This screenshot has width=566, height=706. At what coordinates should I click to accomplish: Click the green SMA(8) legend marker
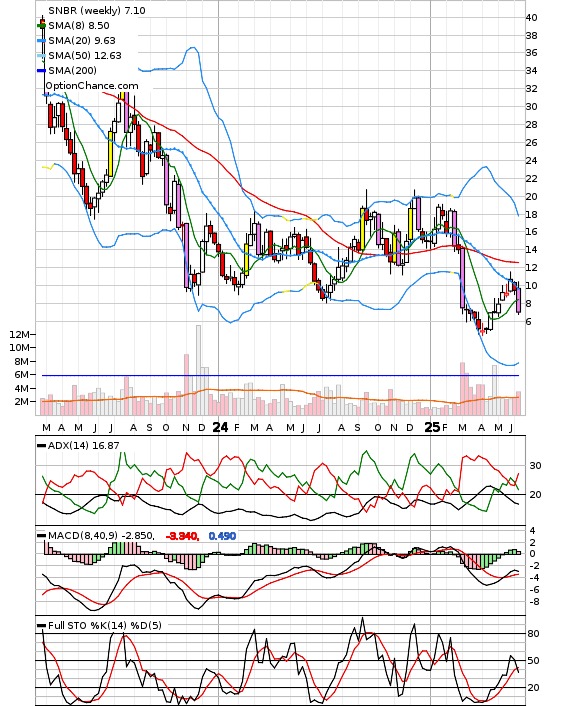point(41,26)
